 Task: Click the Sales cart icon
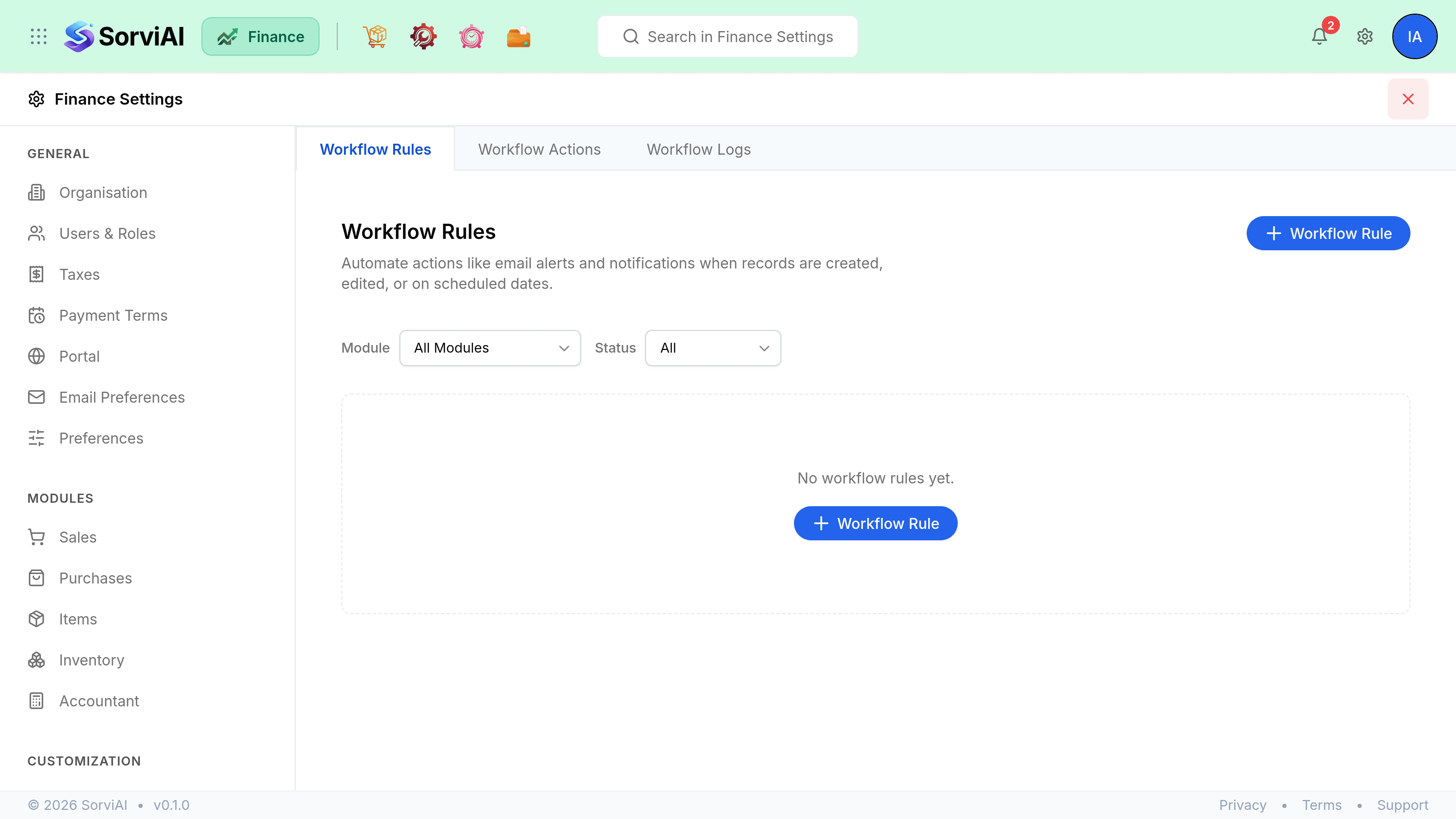pyautogui.click(x=36, y=538)
